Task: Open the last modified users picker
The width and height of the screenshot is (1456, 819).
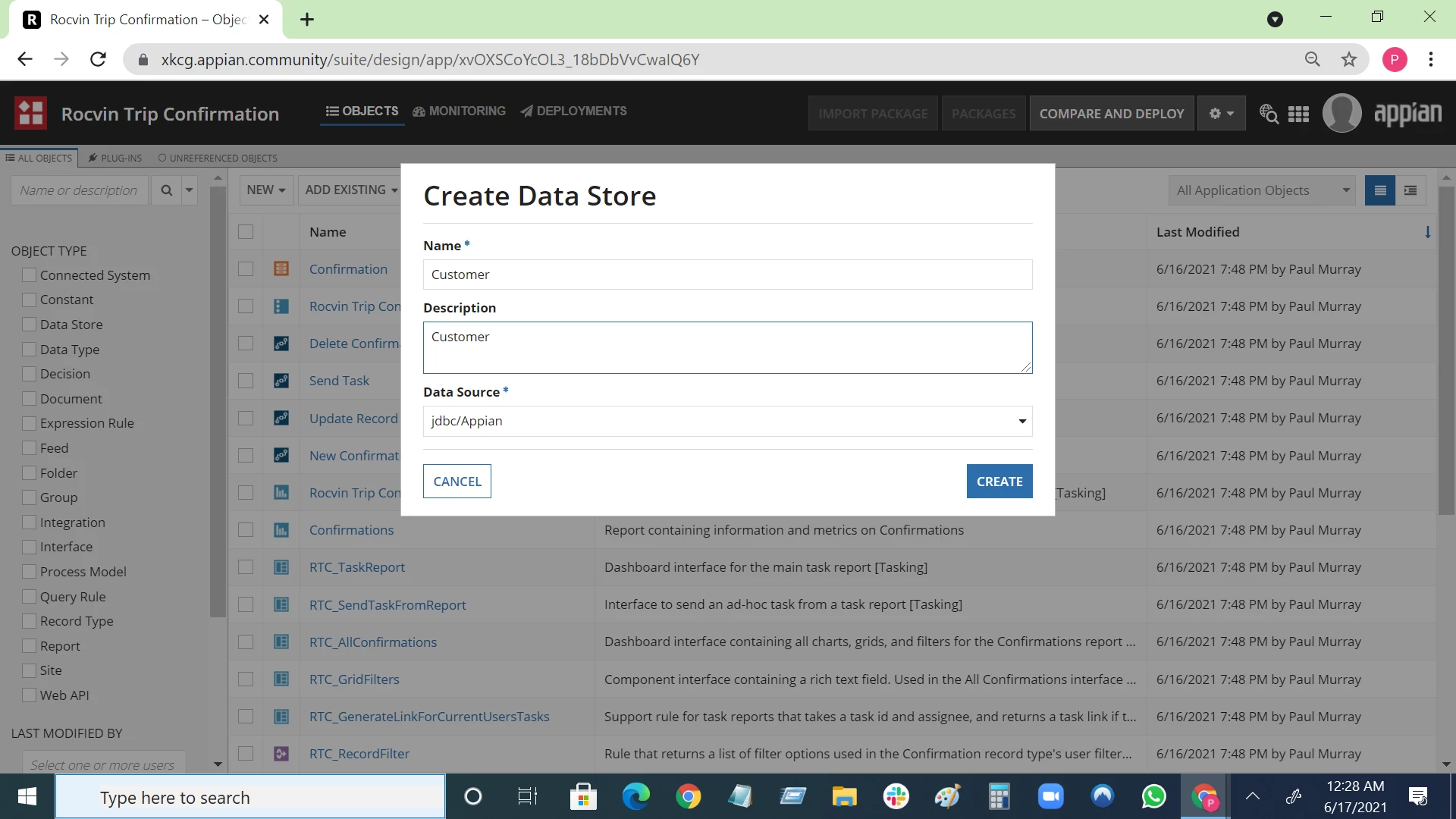Action: pos(104,764)
